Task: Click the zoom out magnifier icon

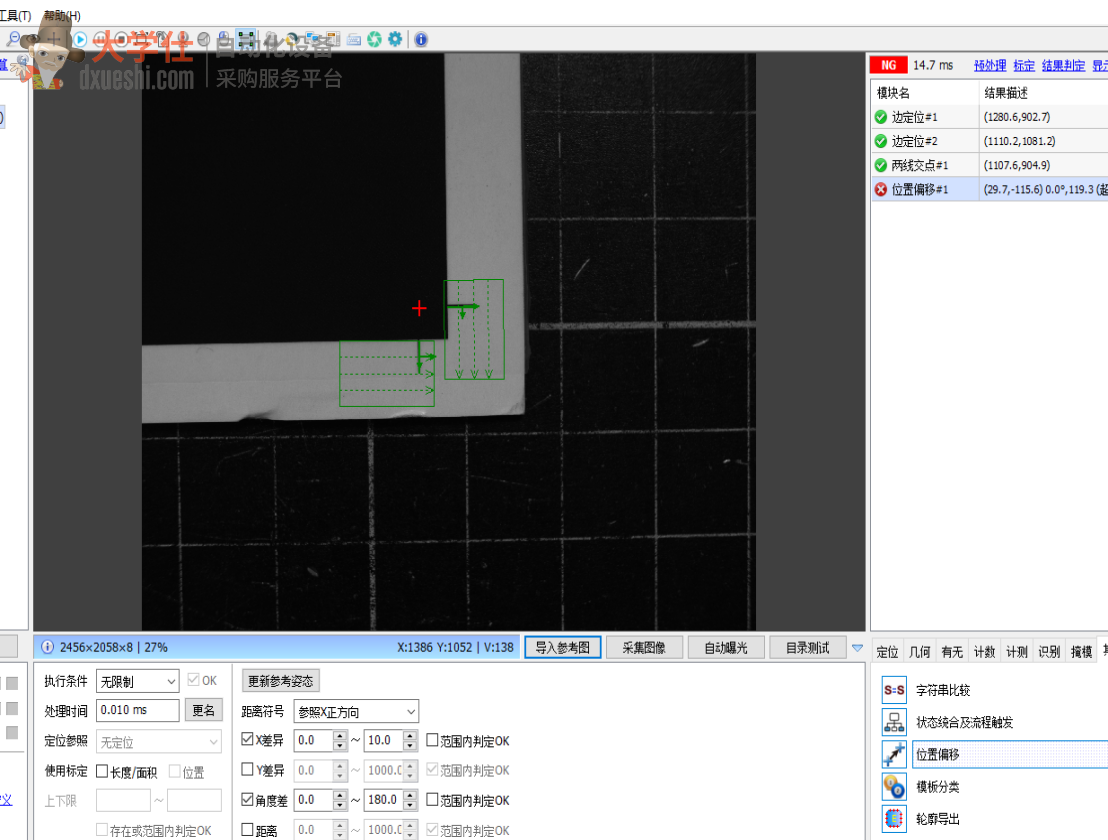Action: (13, 40)
